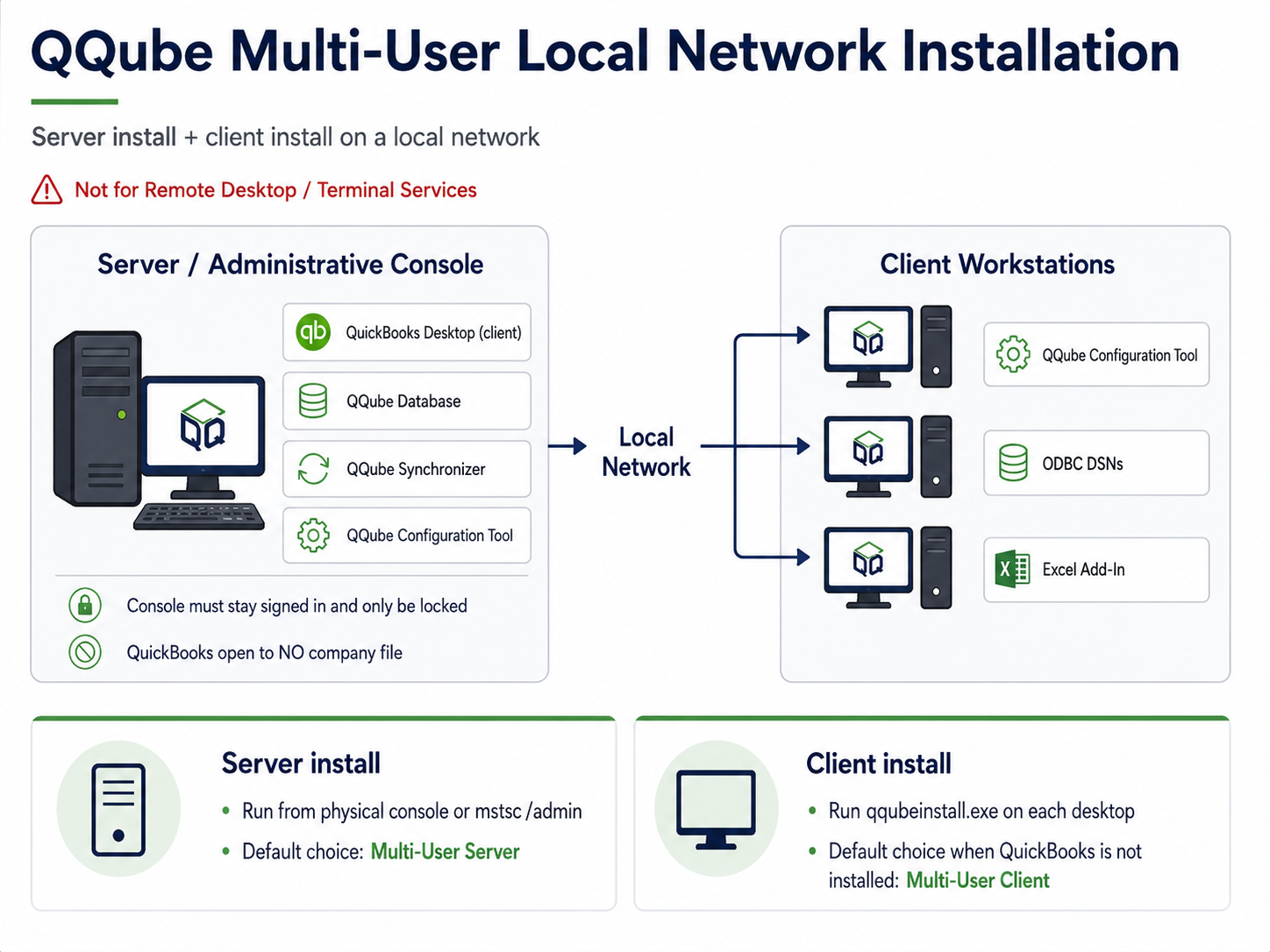
Task: Click the server tower computer illustration
Action: 97,419
